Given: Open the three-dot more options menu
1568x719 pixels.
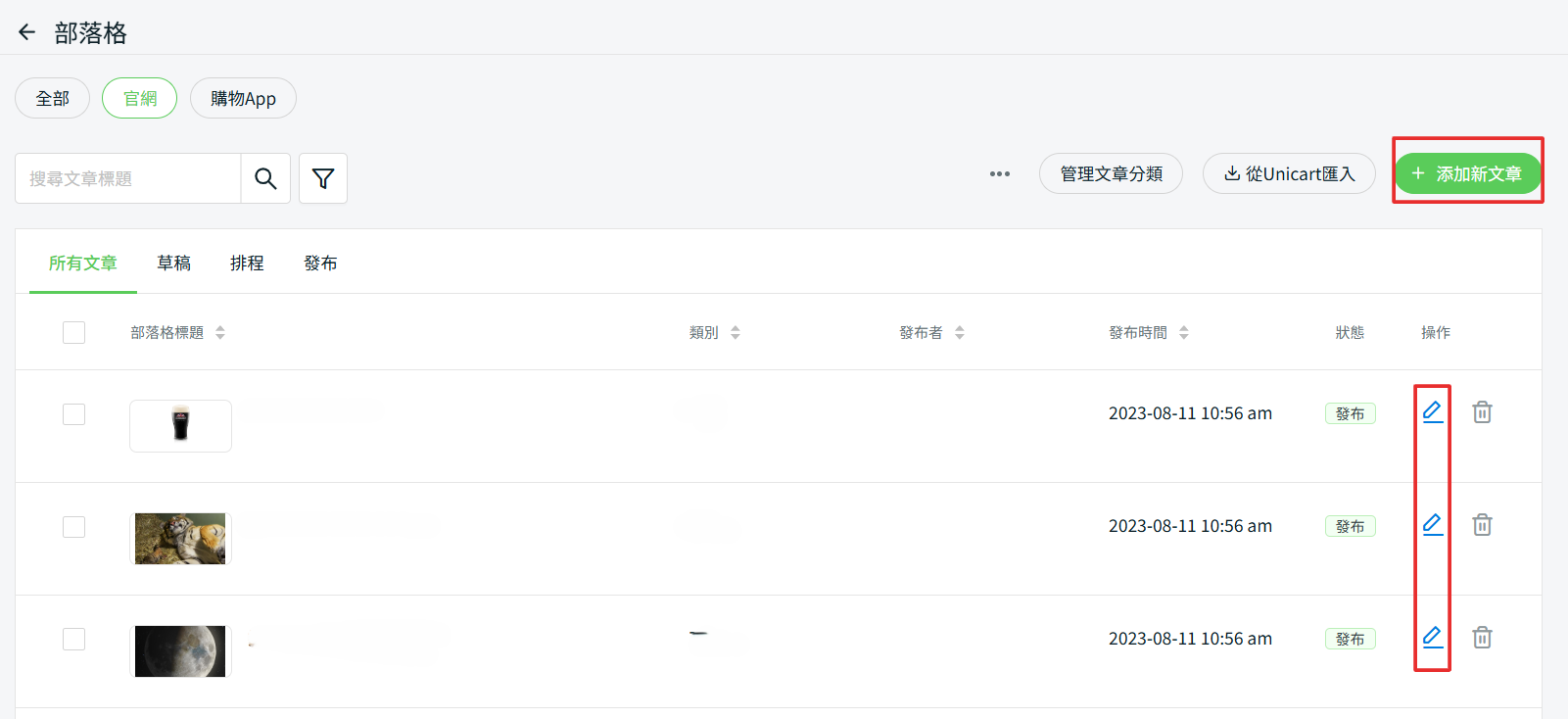Looking at the screenshot, I should [x=999, y=174].
